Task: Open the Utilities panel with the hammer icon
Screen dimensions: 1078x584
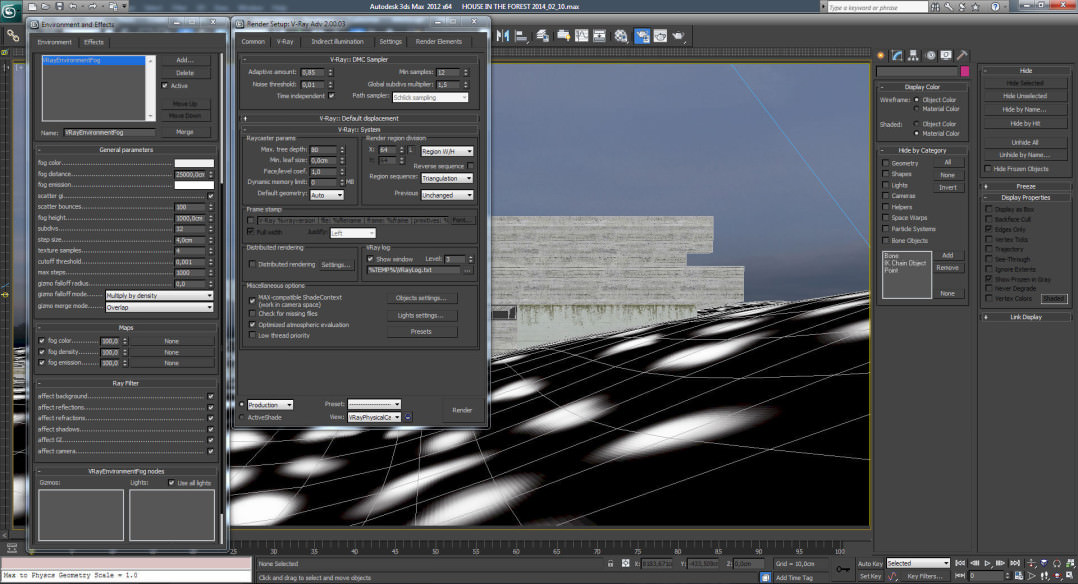Action: click(x=961, y=55)
